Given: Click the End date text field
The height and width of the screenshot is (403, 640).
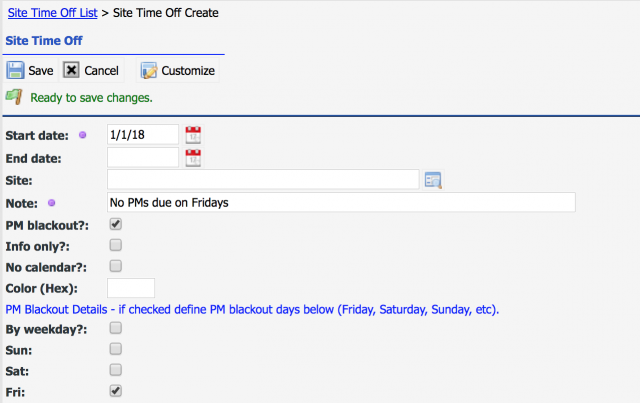Looking at the screenshot, I should tap(143, 158).
